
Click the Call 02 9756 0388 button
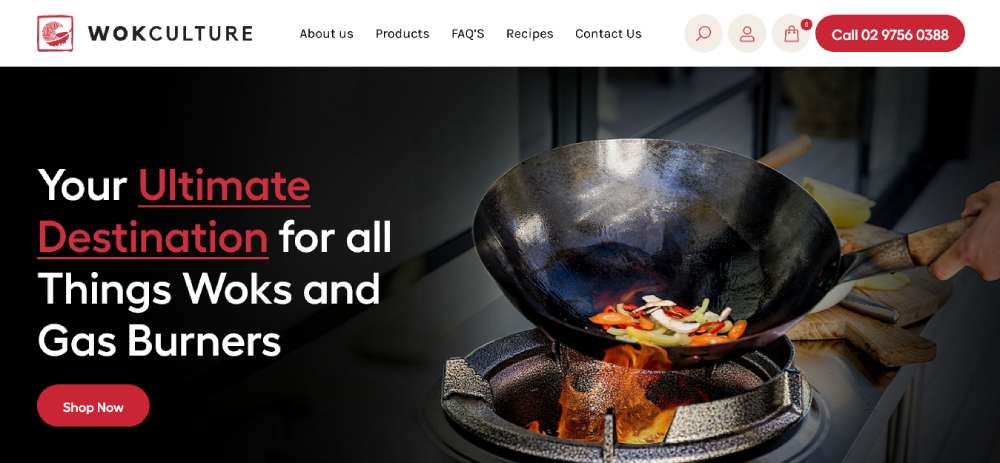click(890, 34)
